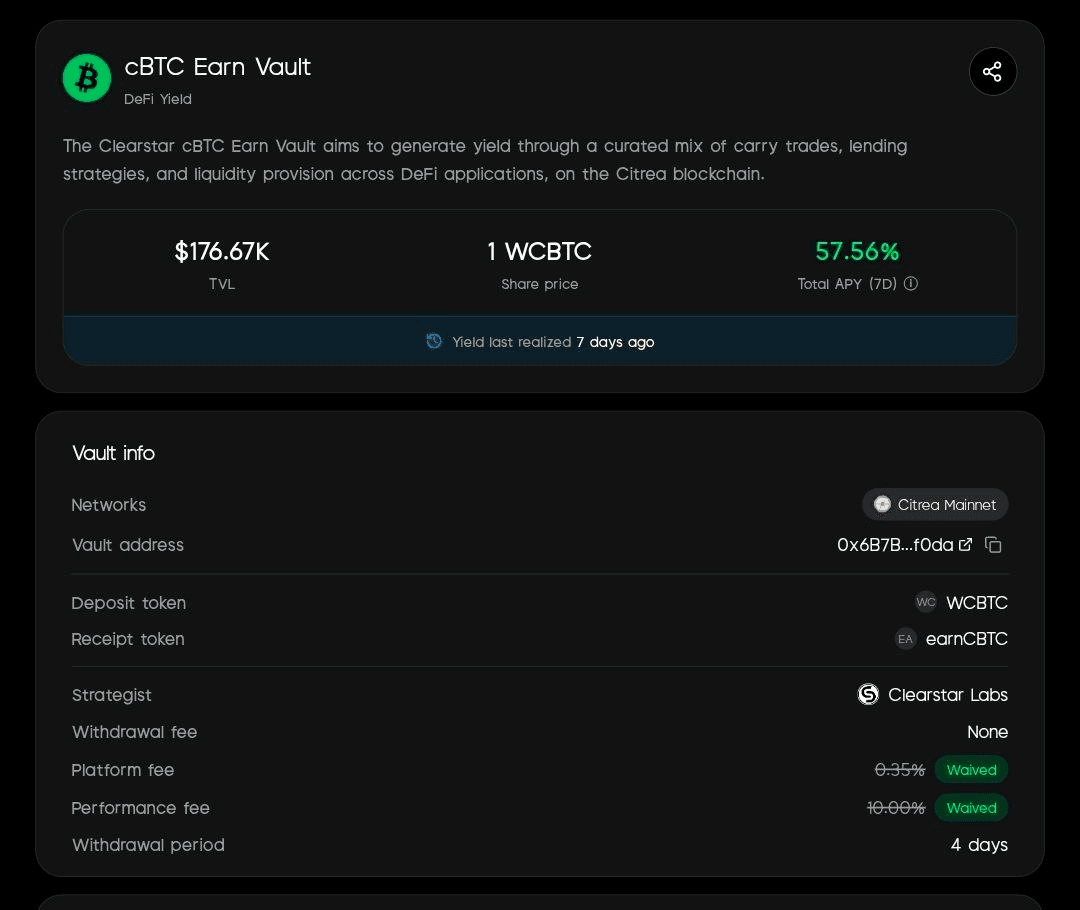Click the Platform fee label
The height and width of the screenshot is (910, 1080).
point(123,769)
